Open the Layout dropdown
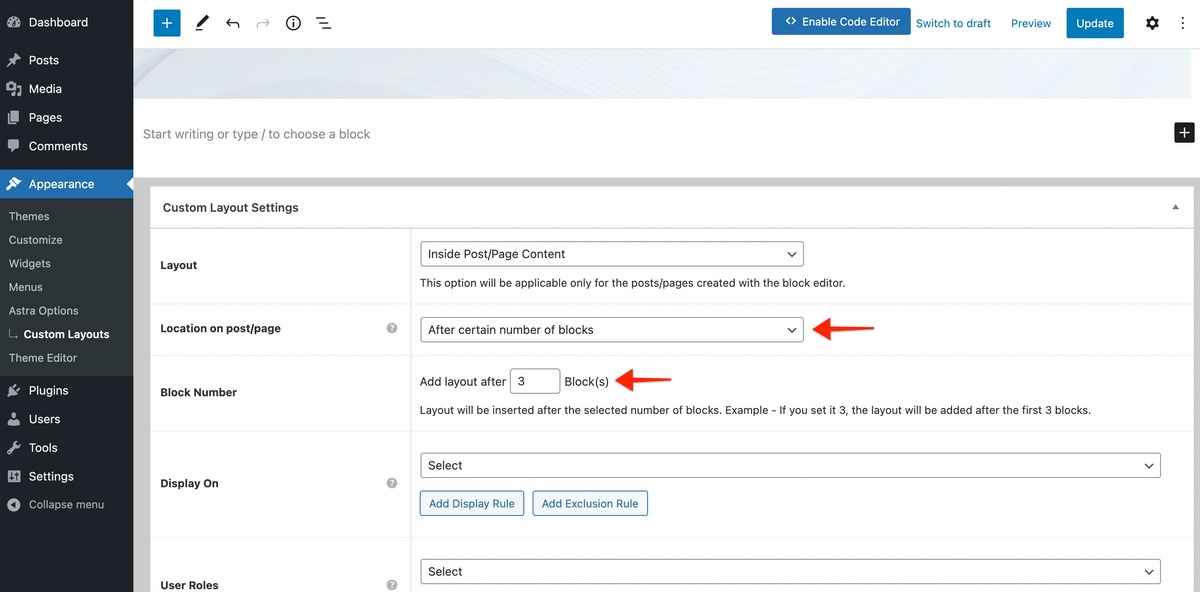 click(x=612, y=254)
